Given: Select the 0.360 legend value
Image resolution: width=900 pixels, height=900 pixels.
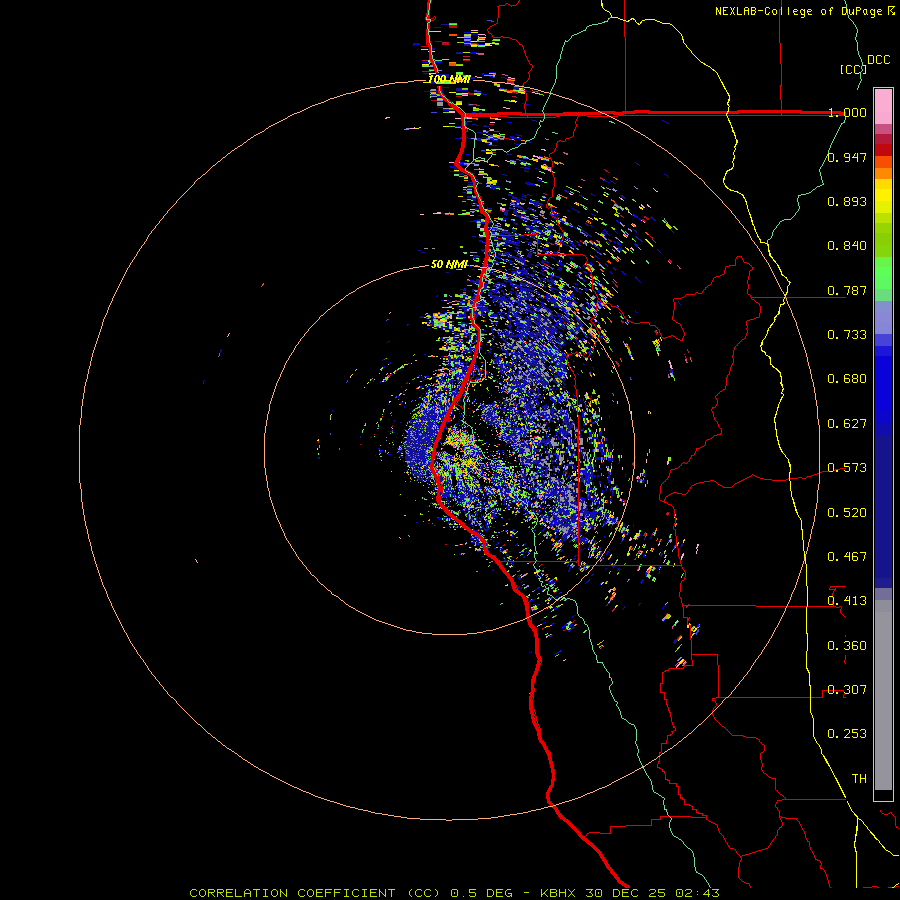Looking at the screenshot, I should pos(847,646).
